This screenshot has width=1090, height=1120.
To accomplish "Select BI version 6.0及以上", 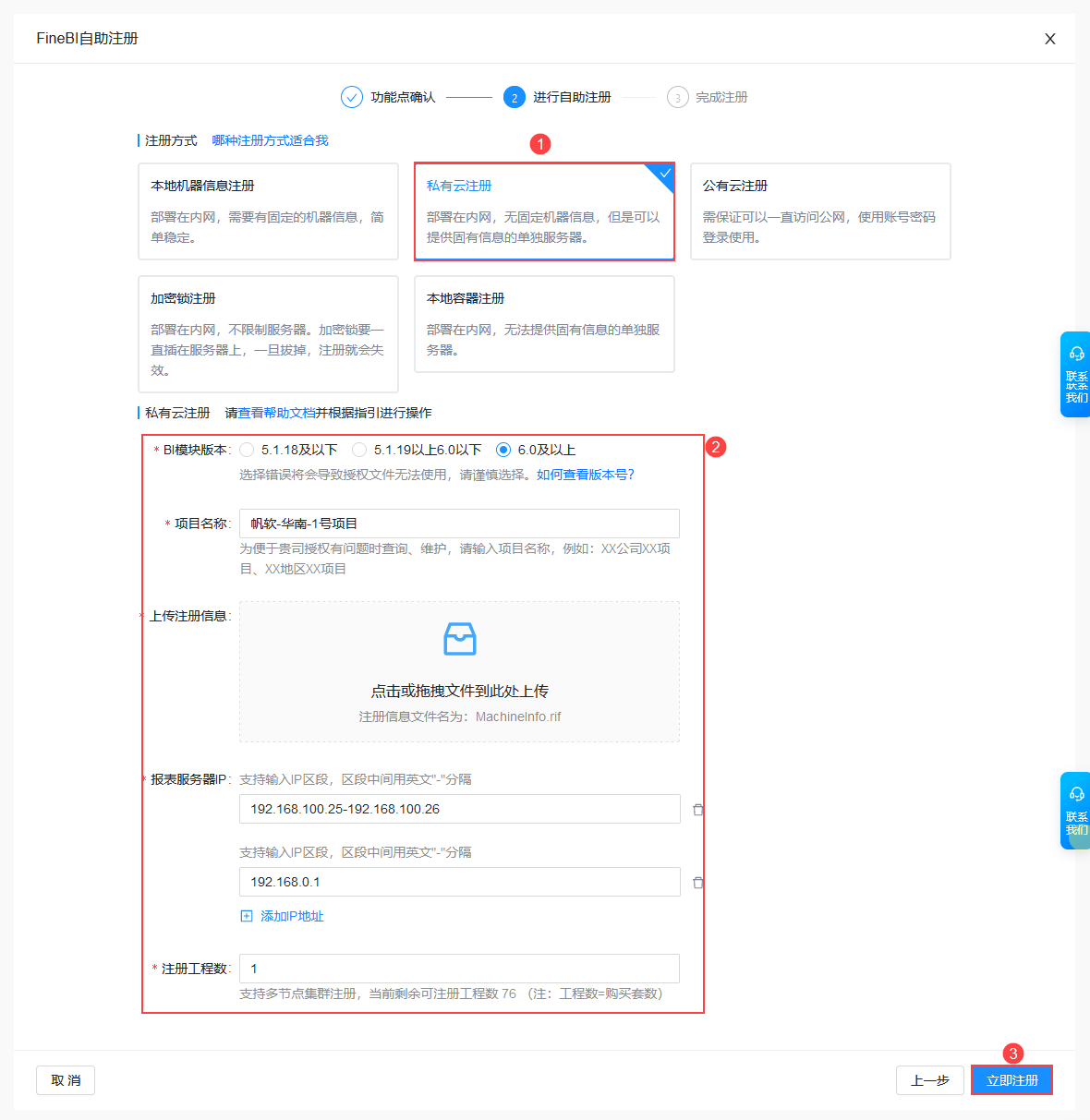I will (503, 450).
